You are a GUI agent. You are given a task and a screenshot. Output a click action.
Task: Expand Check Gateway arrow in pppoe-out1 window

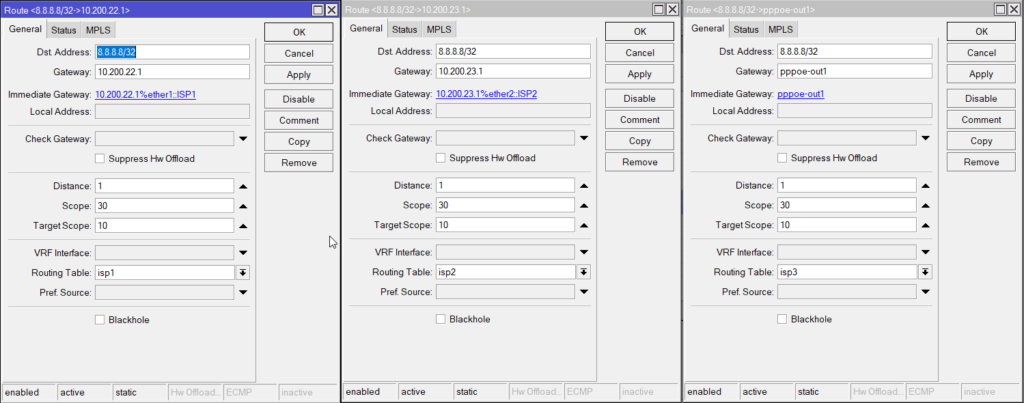coord(925,138)
